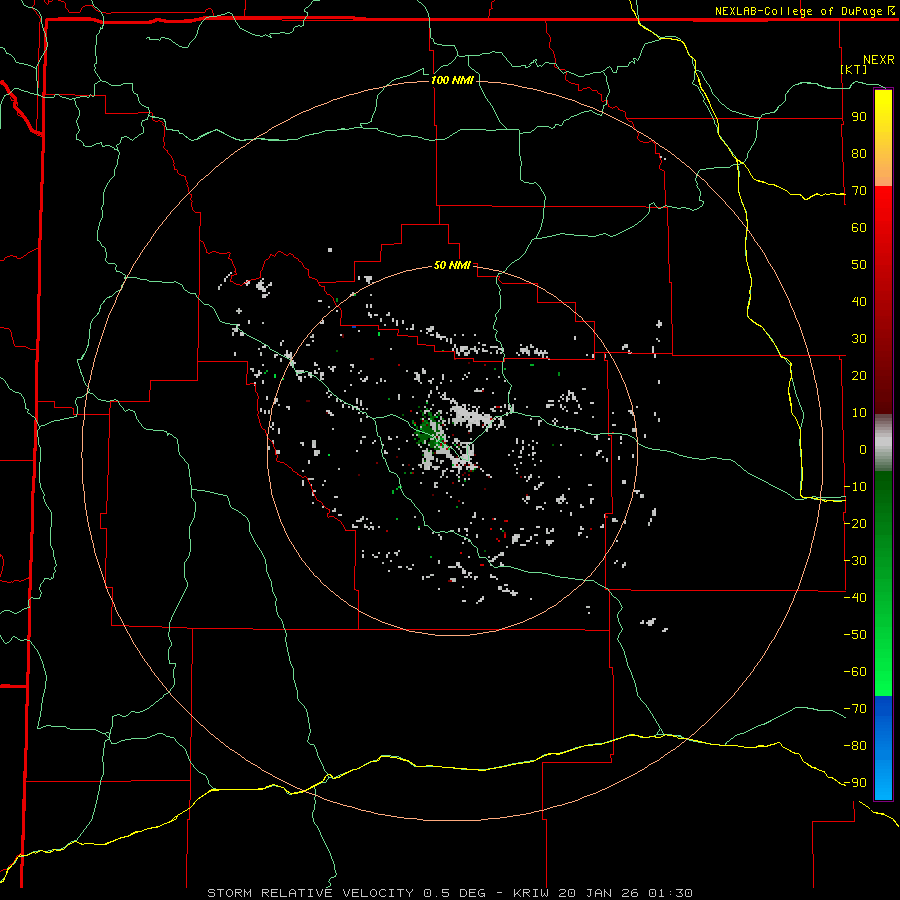Click the 30 value on velocity scale
Image resolution: width=900 pixels, height=900 pixels.
[859, 339]
